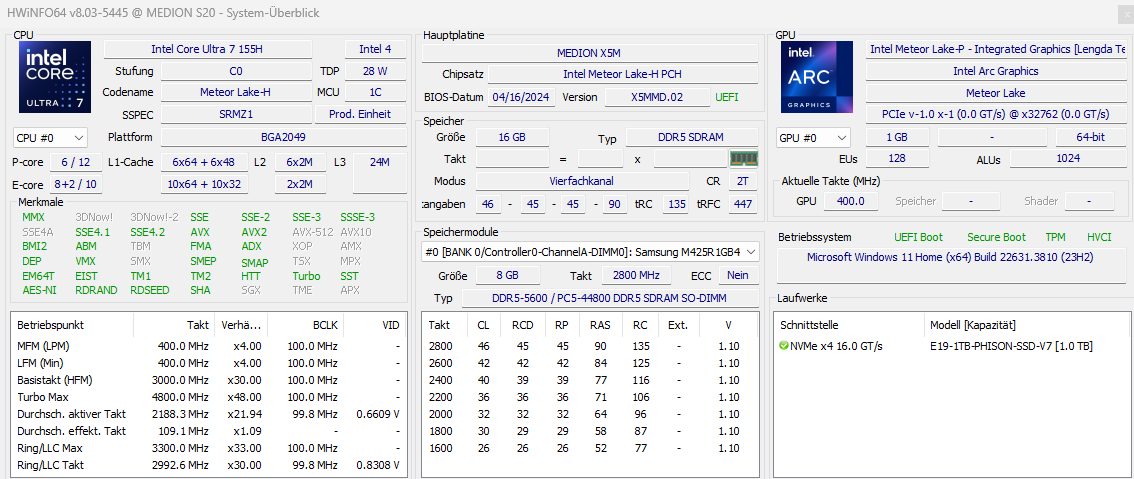Screen dimensions: 1134x479
Task: Select the Durchsch. aktiver Takt row
Action: click(208, 414)
